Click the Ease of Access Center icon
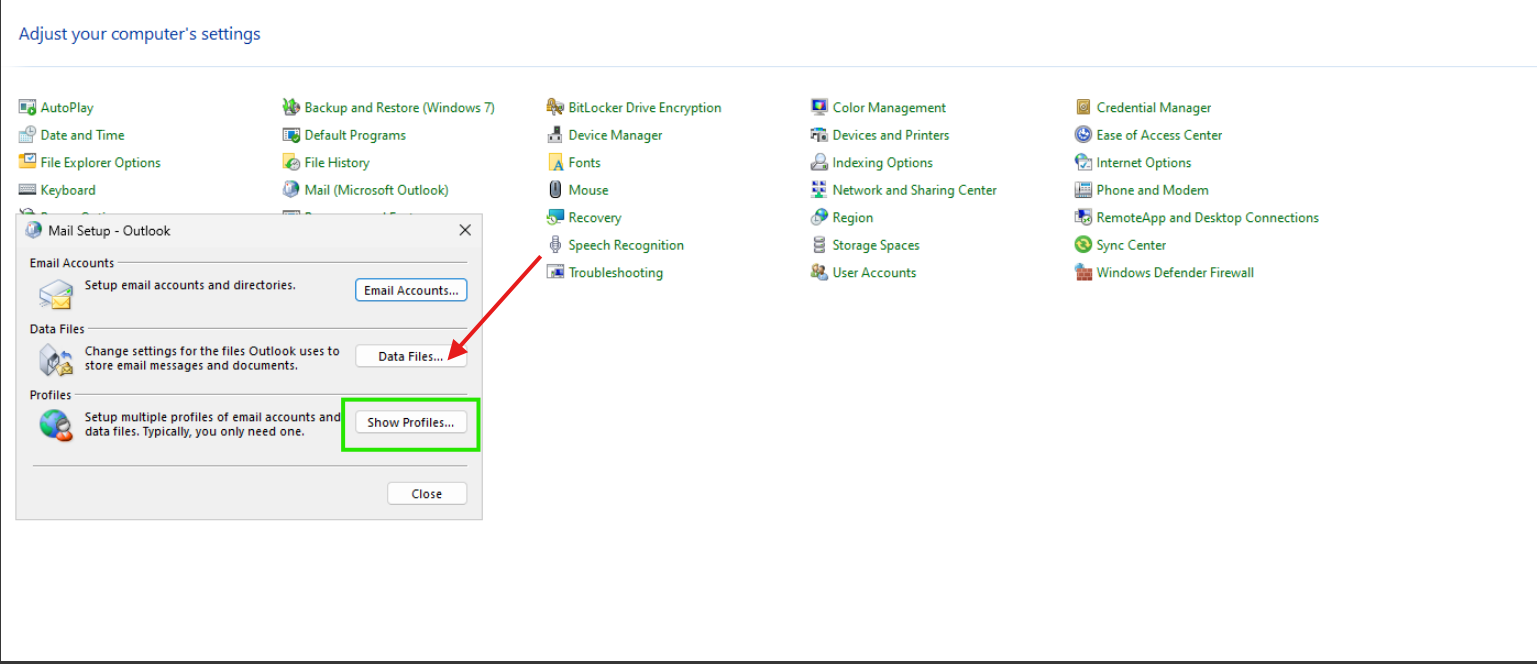The image size is (1537, 664). pos(1083,135)
